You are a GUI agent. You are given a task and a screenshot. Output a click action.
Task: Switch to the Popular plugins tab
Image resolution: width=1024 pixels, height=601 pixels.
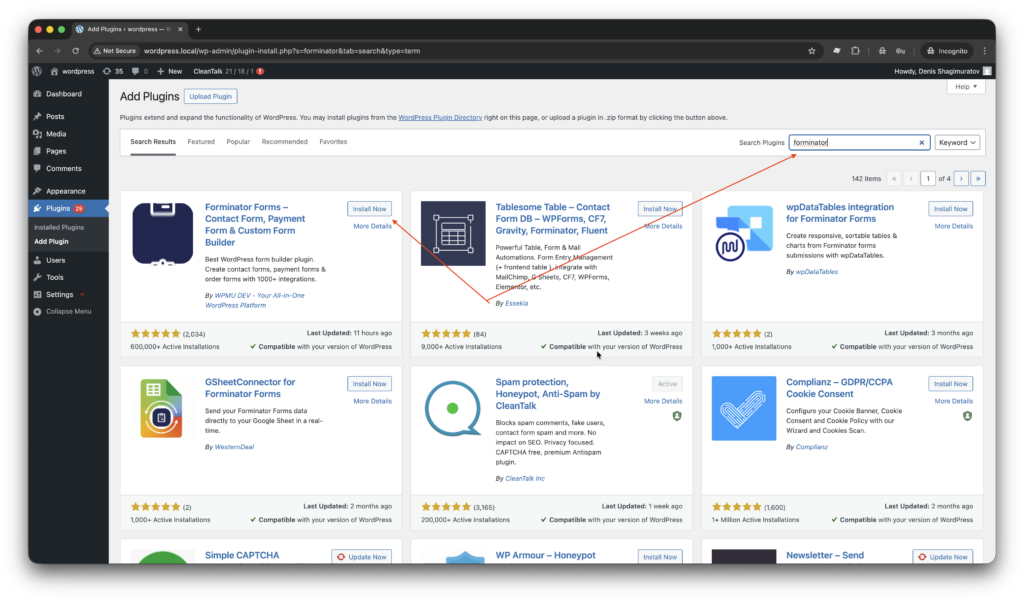click(x=237, y=141)
